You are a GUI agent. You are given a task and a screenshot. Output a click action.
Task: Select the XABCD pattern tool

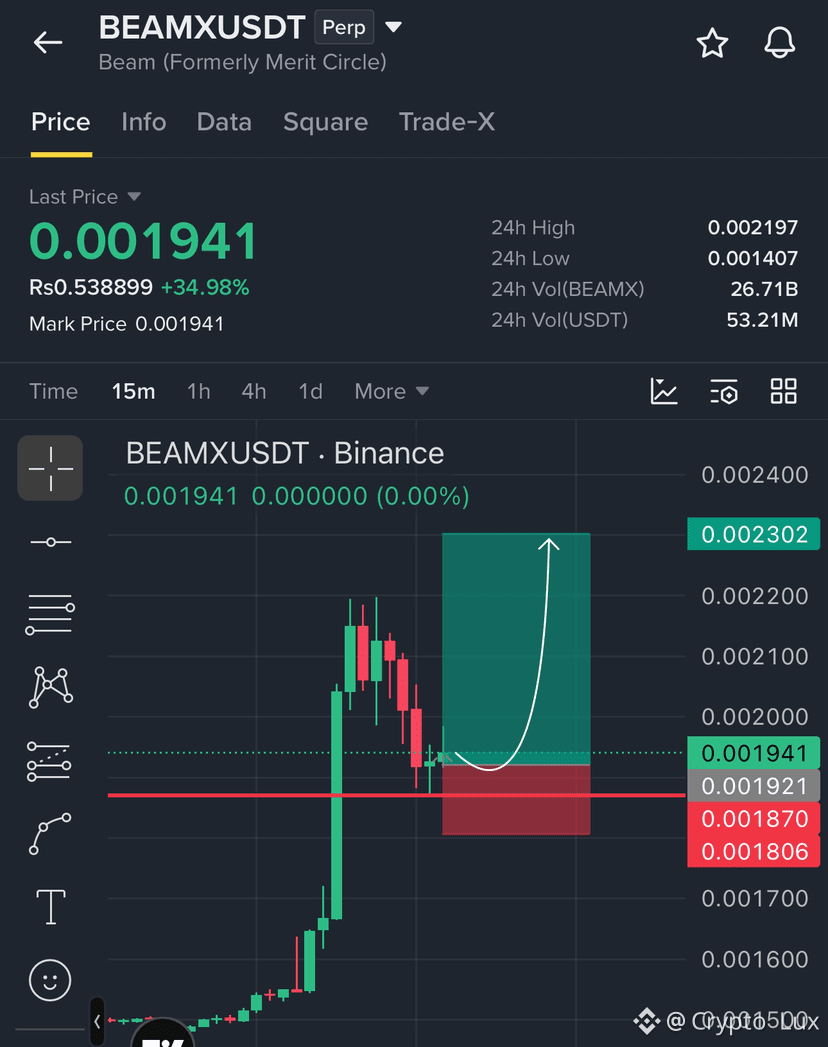(x=51, y=687)
